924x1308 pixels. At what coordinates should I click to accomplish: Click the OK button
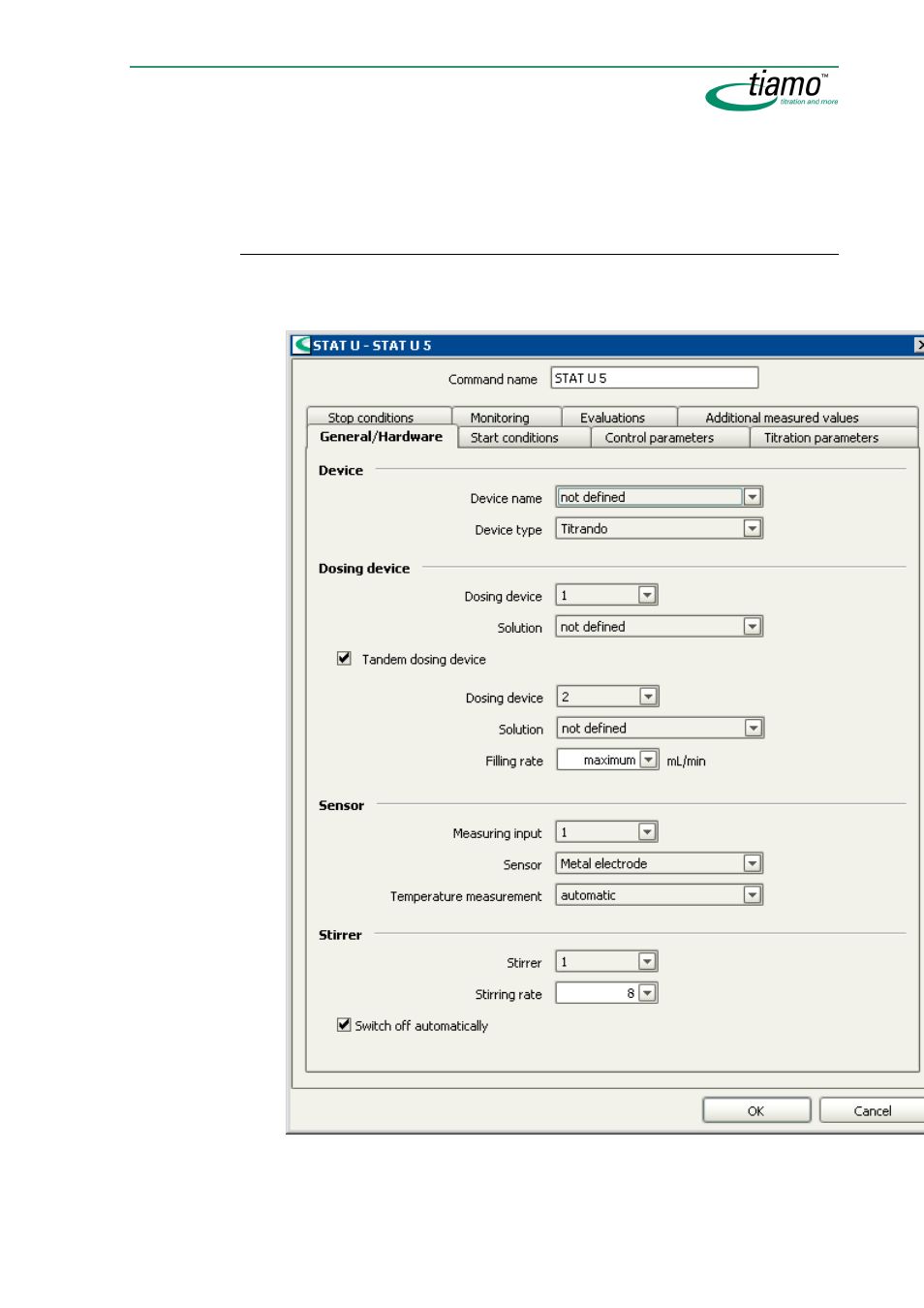pos(756,1110)
